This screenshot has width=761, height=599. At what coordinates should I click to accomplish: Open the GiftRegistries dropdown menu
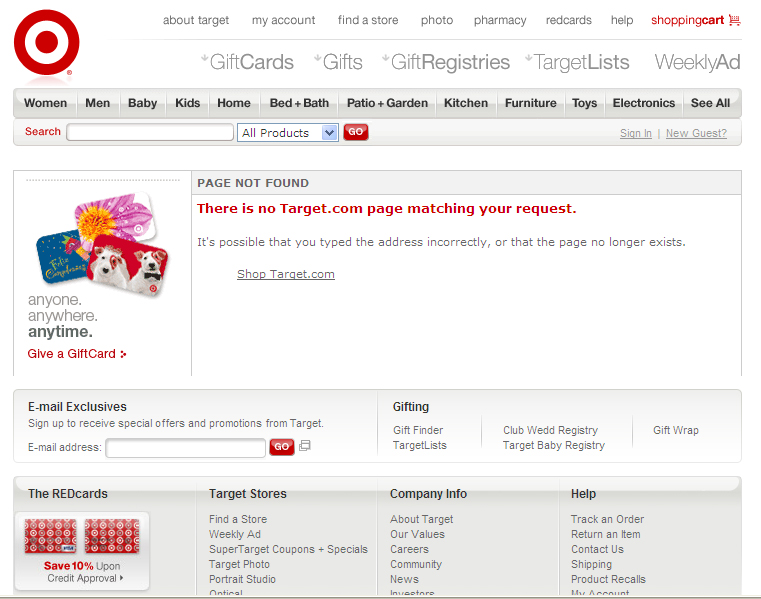coord(448,62)
